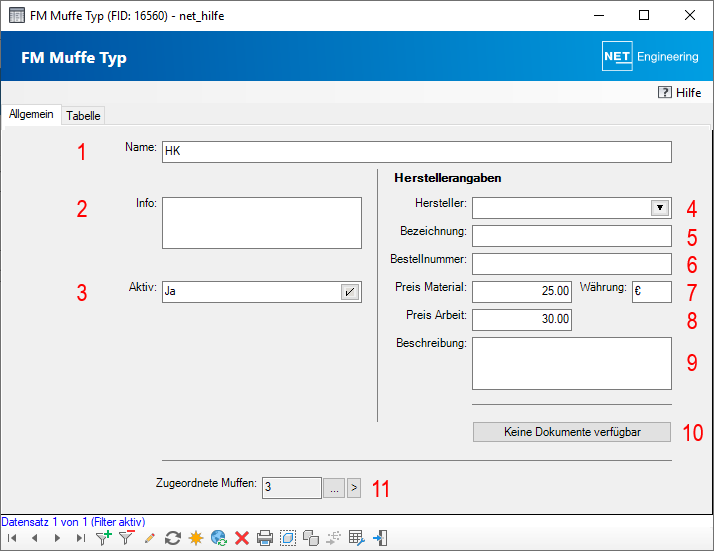Refresh data with circular arrows icon
Screen dimensions: 714x551
tap(173, 538)
